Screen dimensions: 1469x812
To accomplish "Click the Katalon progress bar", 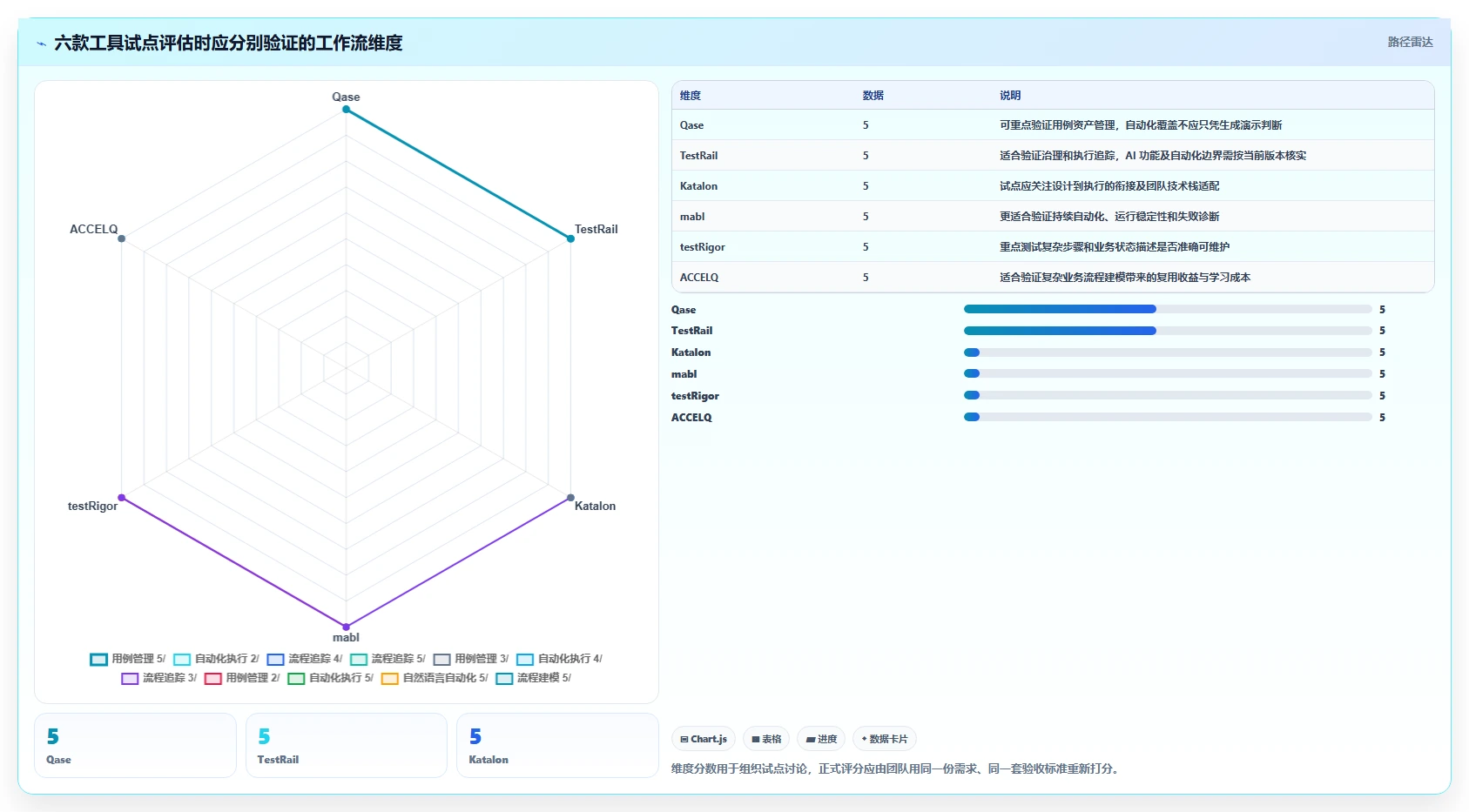I will 1168,352.
